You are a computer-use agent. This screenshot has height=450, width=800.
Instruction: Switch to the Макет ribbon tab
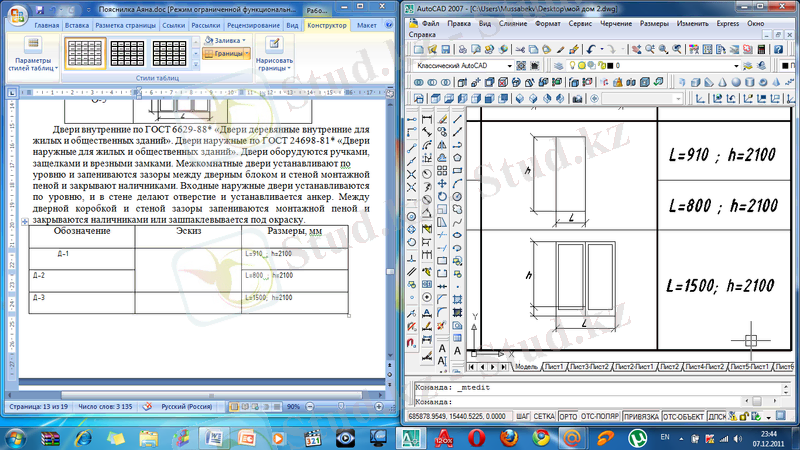pos(365,24)
